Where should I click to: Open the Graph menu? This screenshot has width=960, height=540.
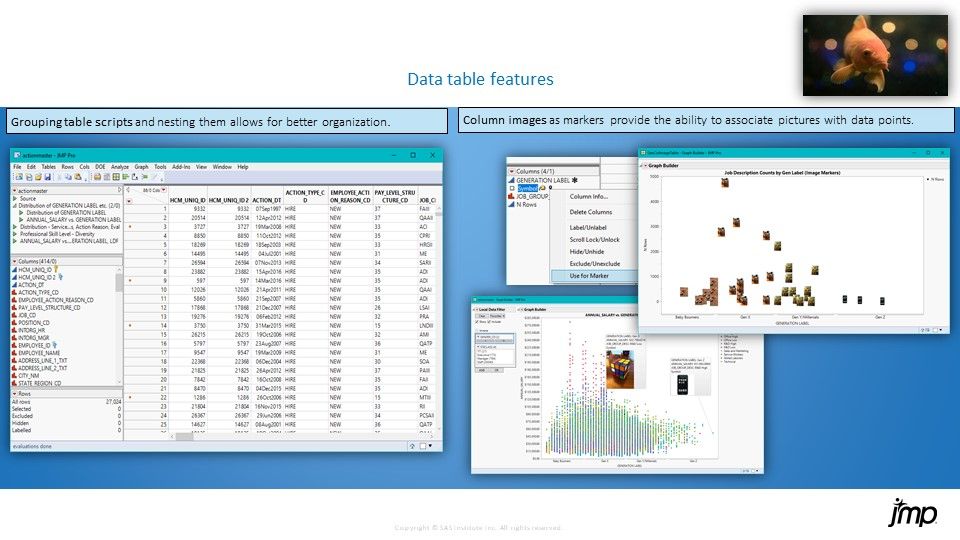coord(141,167)
